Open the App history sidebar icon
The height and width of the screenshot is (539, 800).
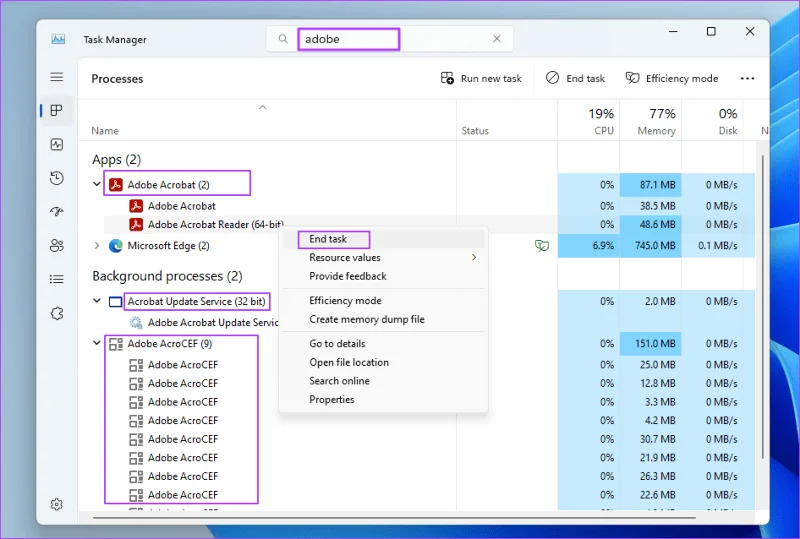[x=57, y=178]
